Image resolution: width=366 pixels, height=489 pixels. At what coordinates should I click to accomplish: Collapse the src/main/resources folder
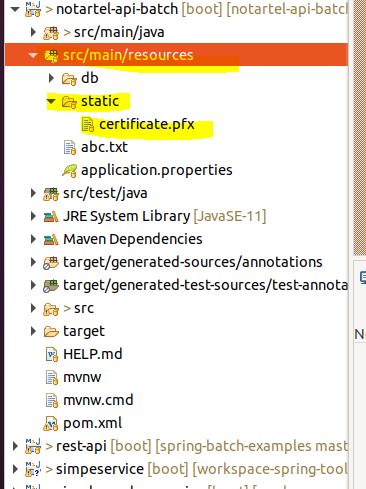click(33, 55)
